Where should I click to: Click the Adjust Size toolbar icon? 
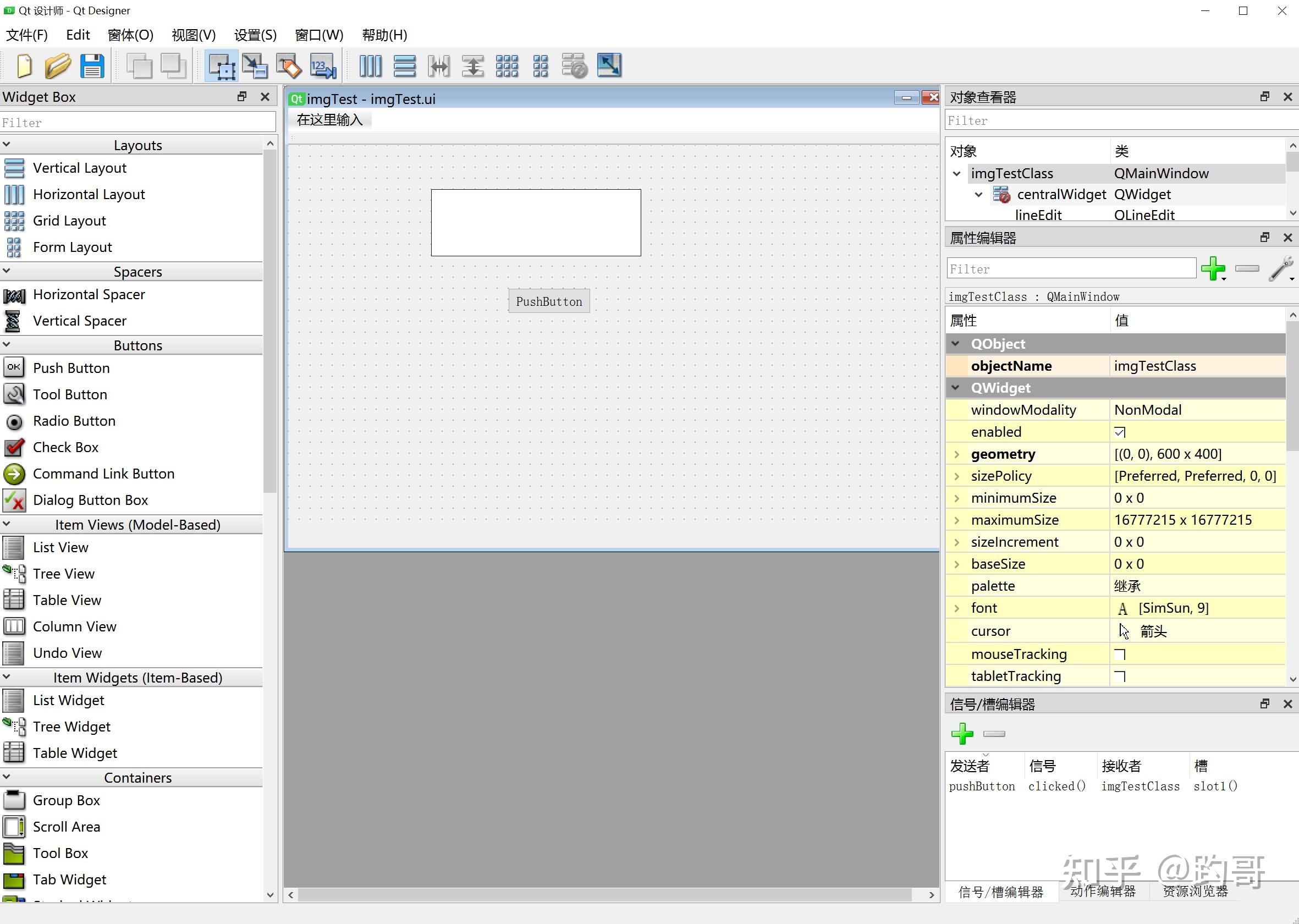coord(609,66)
